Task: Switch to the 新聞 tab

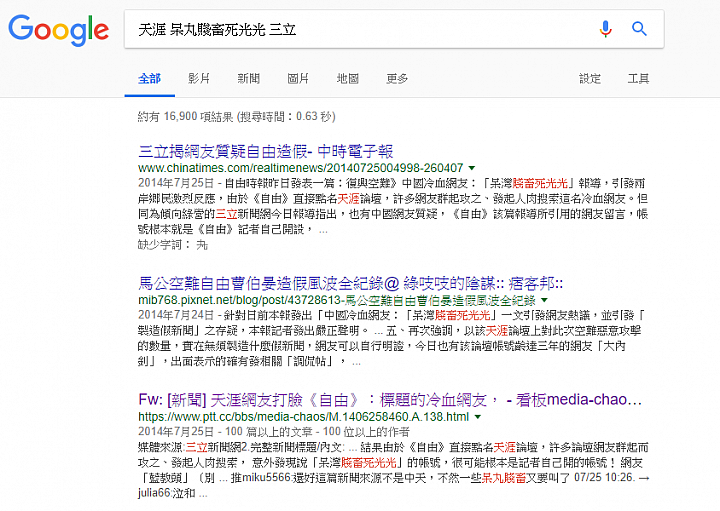Action: (x=248, y=79)
